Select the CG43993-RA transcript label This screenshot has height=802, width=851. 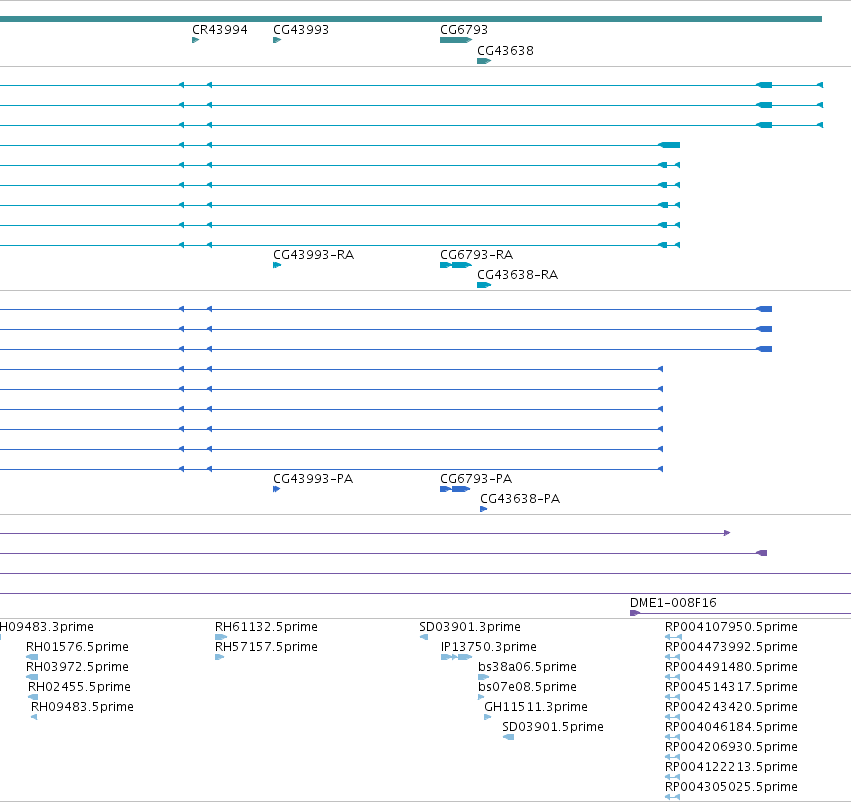pyautogui.click(x=314, y=255)
